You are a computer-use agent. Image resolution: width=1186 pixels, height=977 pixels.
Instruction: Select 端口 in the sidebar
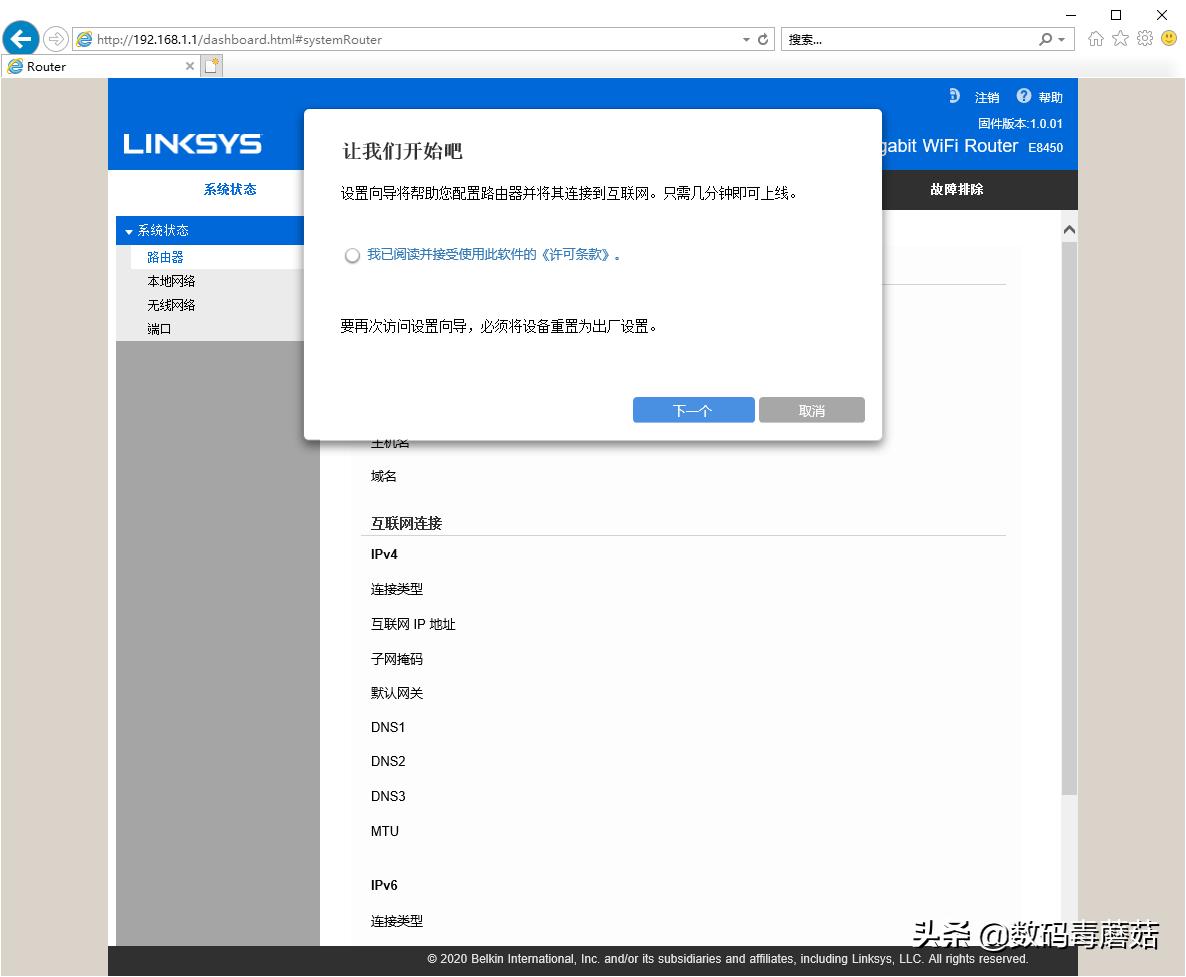[159, 329]
